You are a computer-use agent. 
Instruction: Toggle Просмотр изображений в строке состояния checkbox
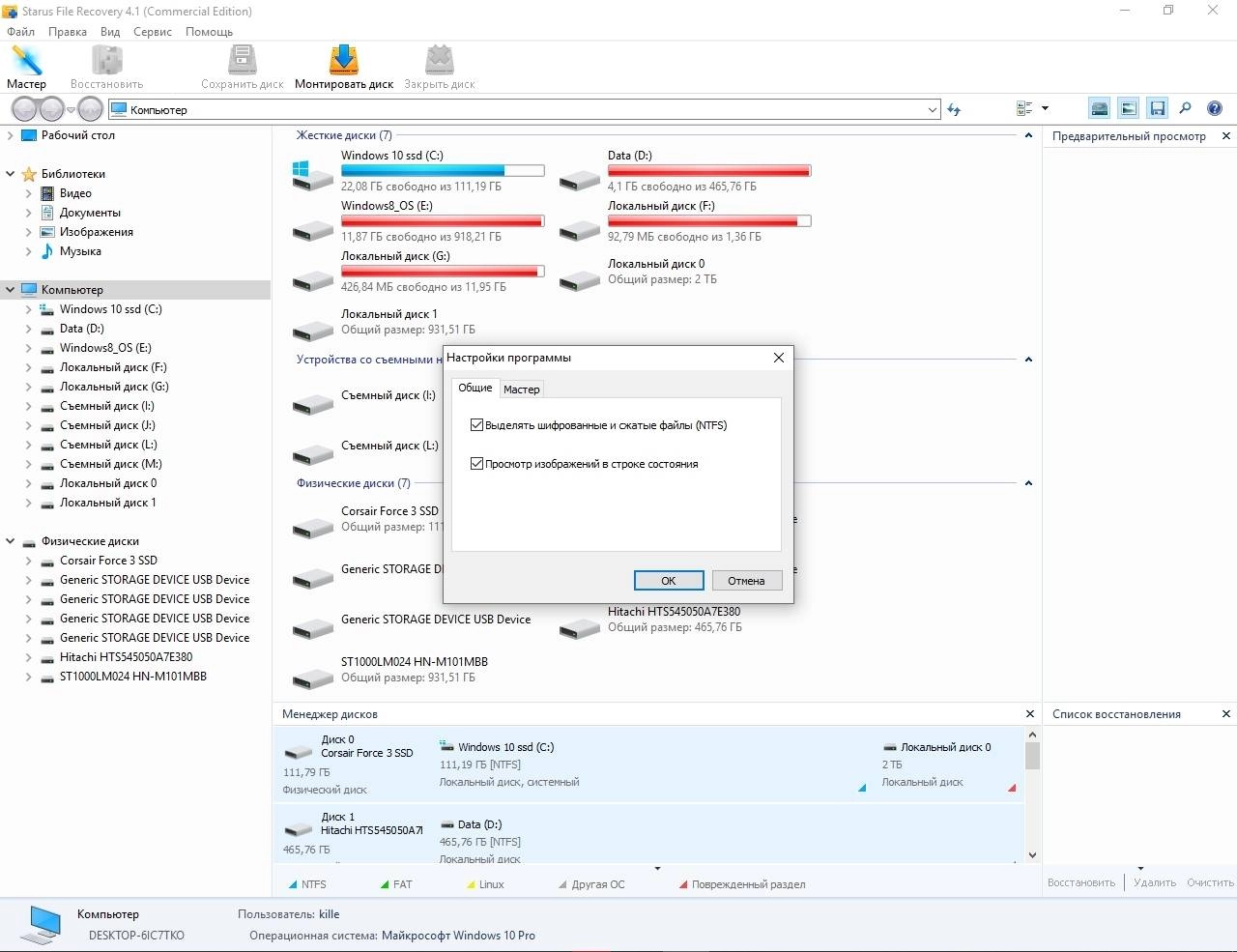(x=476, y=464)
